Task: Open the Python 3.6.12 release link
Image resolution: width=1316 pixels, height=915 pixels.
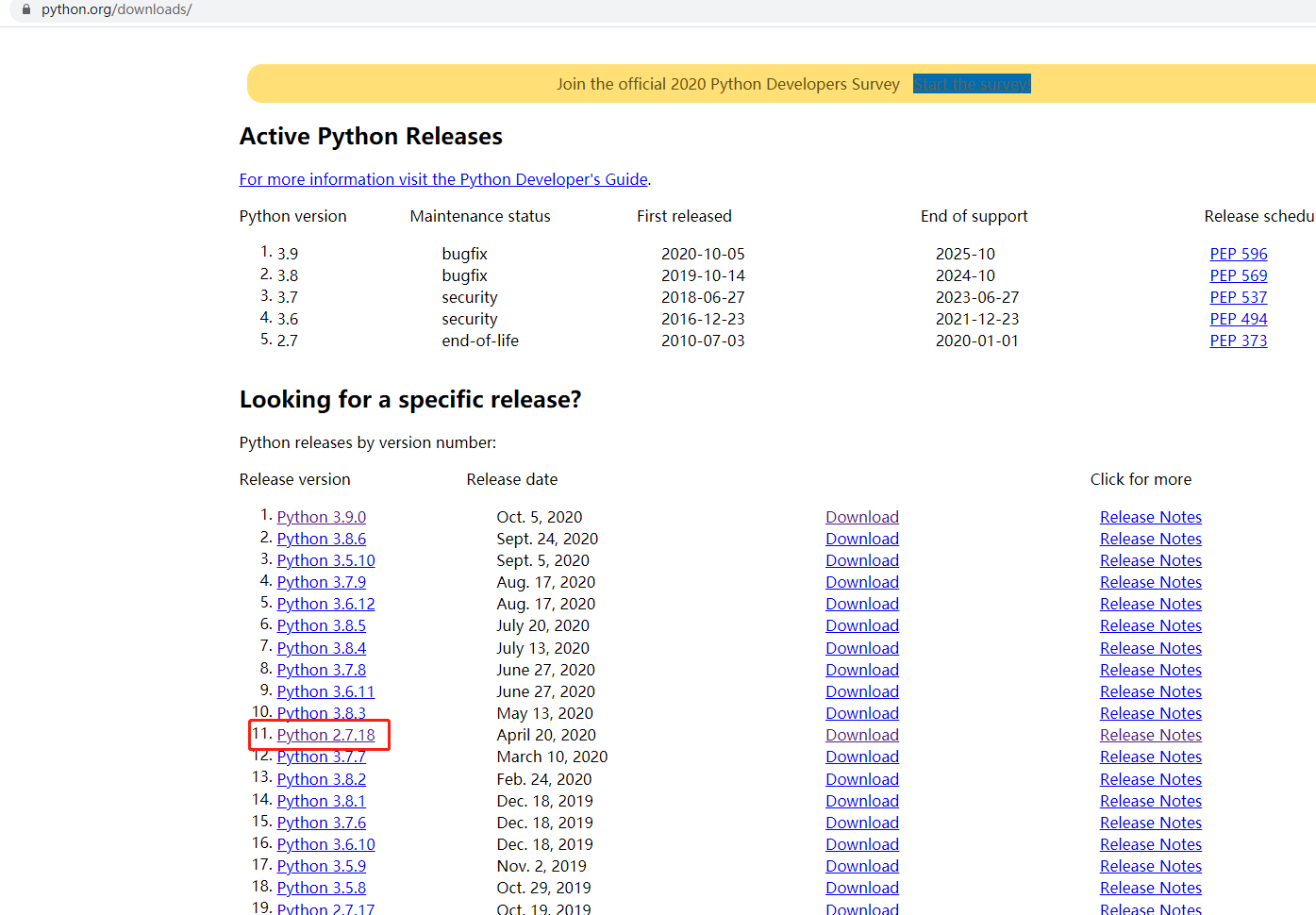Action: click(326, 604)
